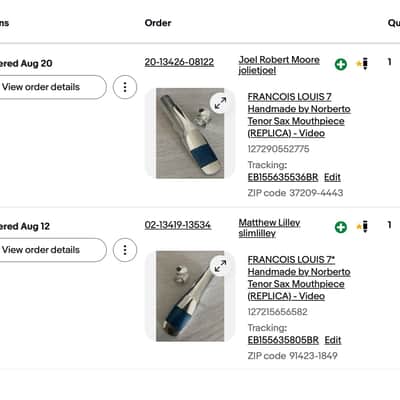Open FRANCOIS LOUIS 7* listing title
The width and height of the screenshot is (400, 400).
299,278
